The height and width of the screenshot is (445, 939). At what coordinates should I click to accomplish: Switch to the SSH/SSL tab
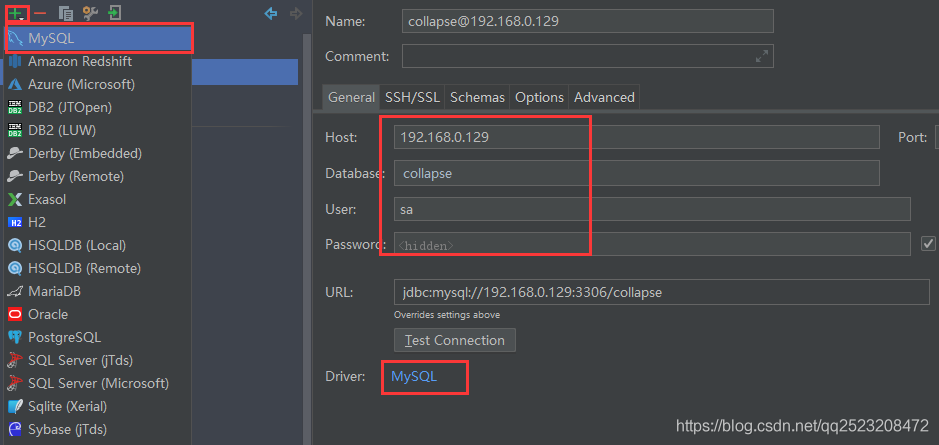pyautogui.click(x=412, y=98)
